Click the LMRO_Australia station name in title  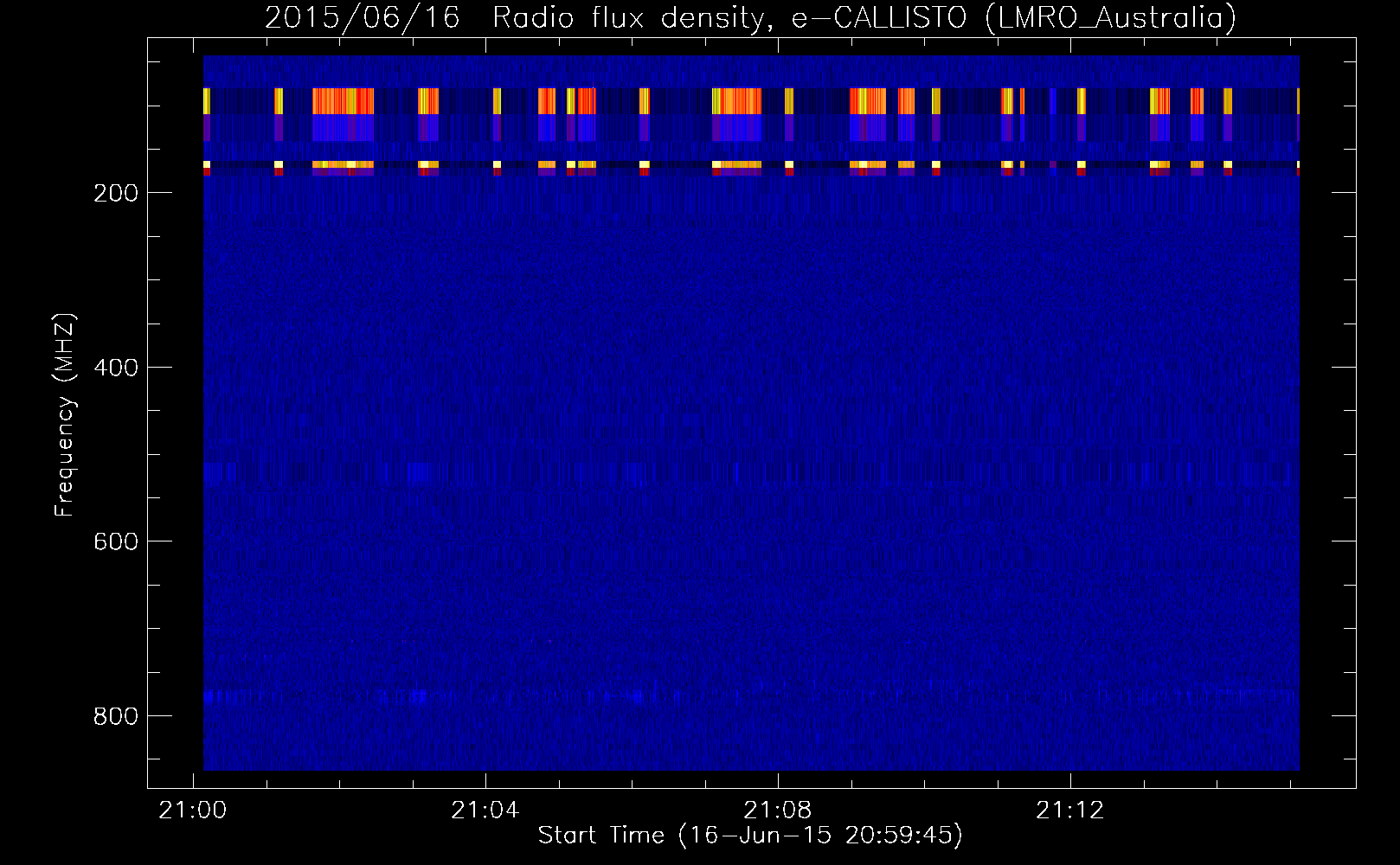(1111, 18)
